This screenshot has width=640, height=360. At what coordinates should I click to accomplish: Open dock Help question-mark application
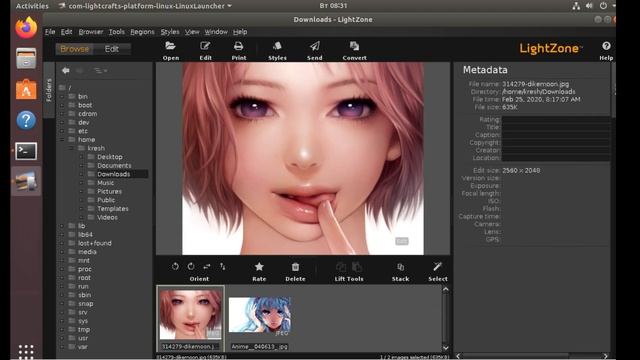26,120
